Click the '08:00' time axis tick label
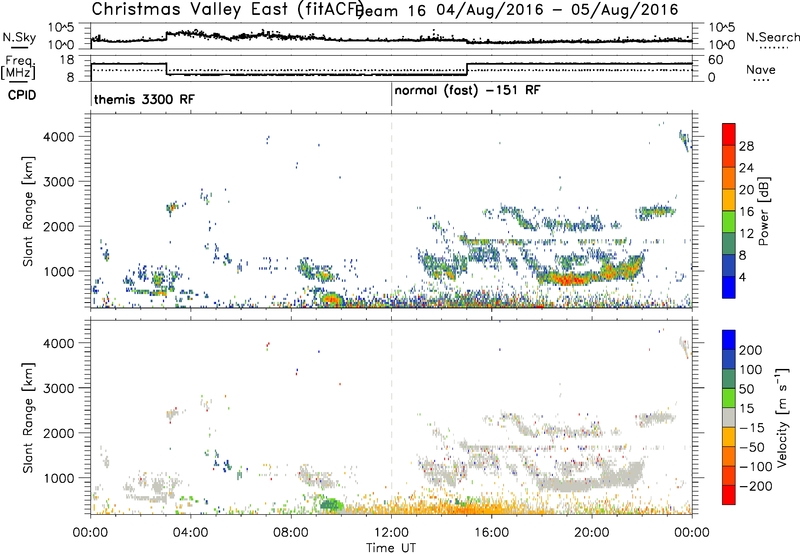Viewport: 800px width, 554px height. coord(291,532)
